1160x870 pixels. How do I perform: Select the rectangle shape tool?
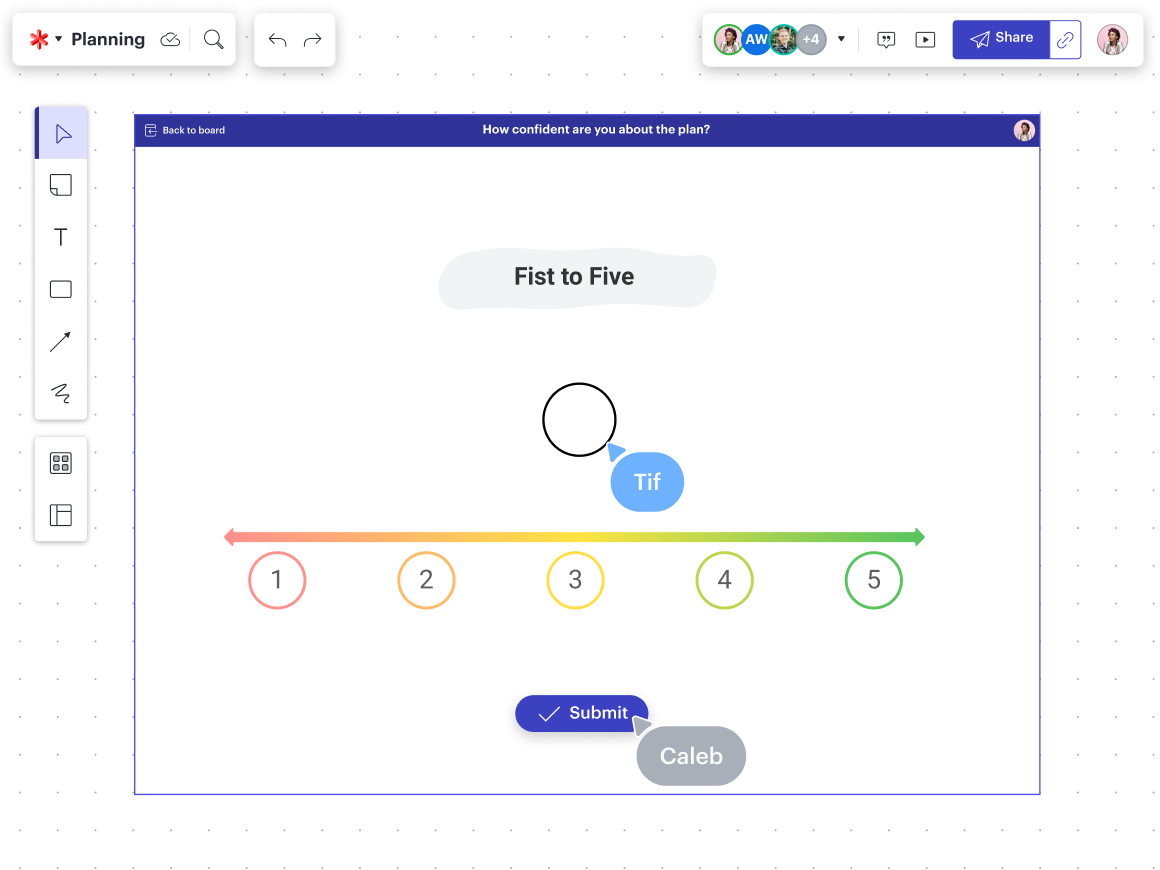pyautogui.click(x=61, y=290)
